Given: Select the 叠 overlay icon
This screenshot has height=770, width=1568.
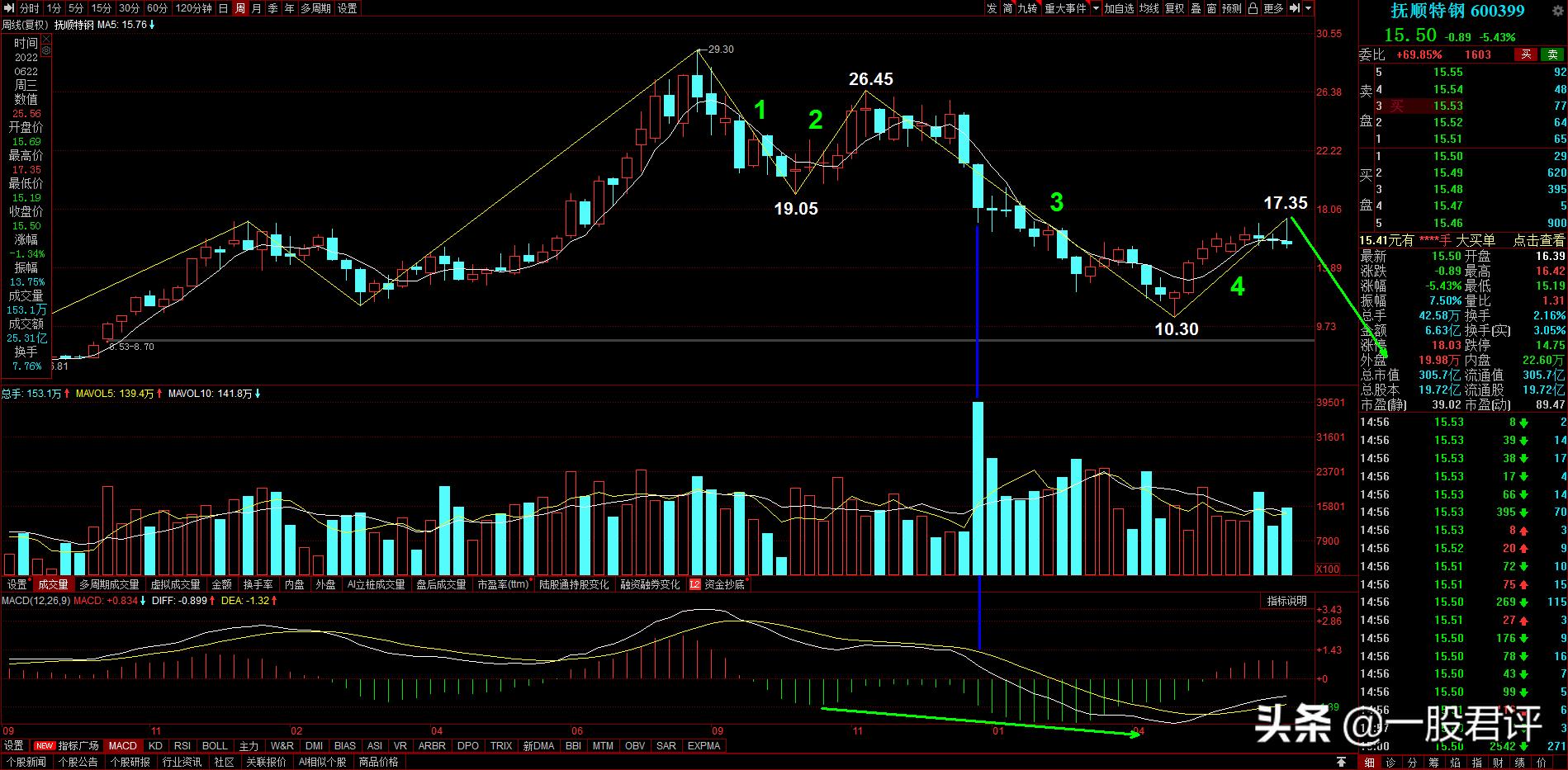Looking at the screenshot, I should [1195, 8].
